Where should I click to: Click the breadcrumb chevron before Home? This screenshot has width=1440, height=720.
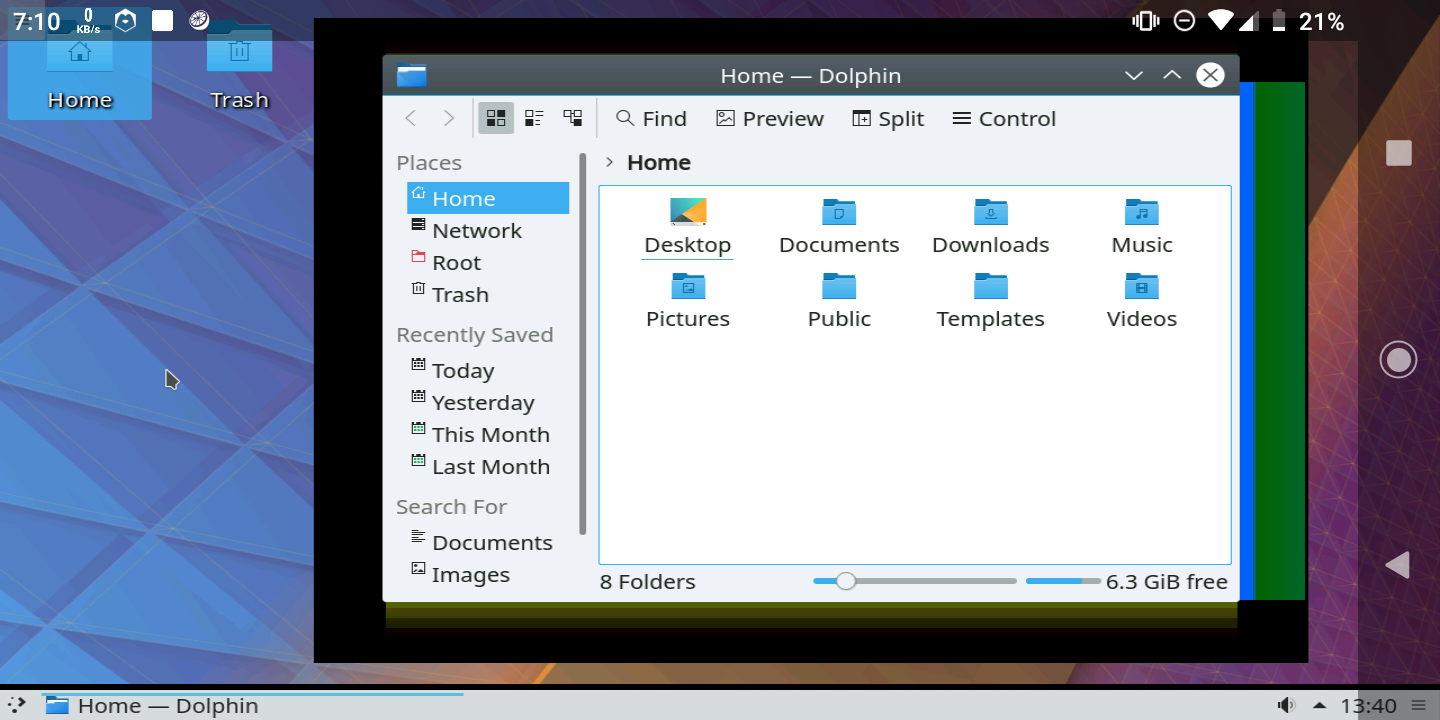click(607, 162)
